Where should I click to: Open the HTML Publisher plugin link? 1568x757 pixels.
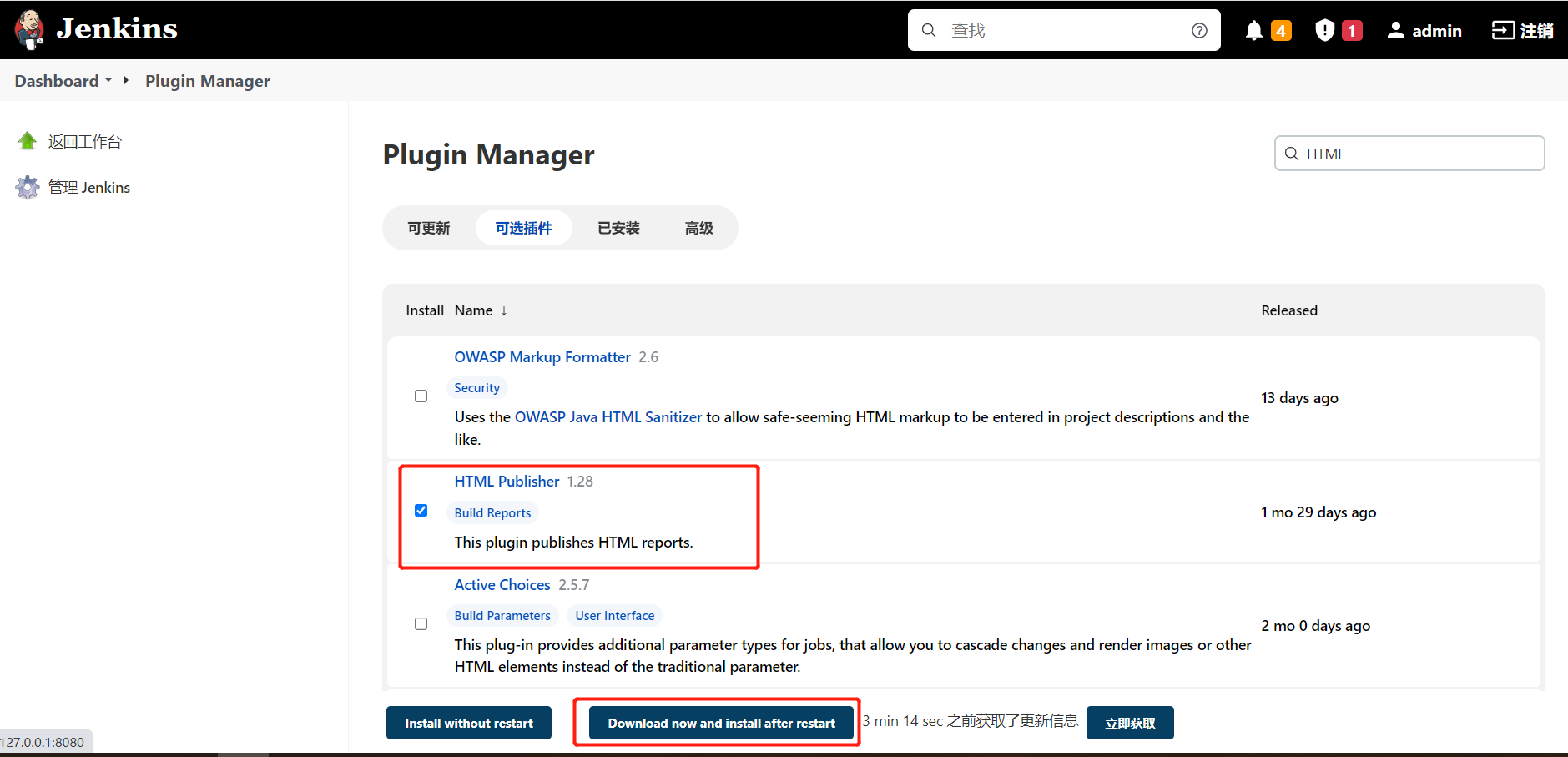pyautogui.click(x=507, y=482)
